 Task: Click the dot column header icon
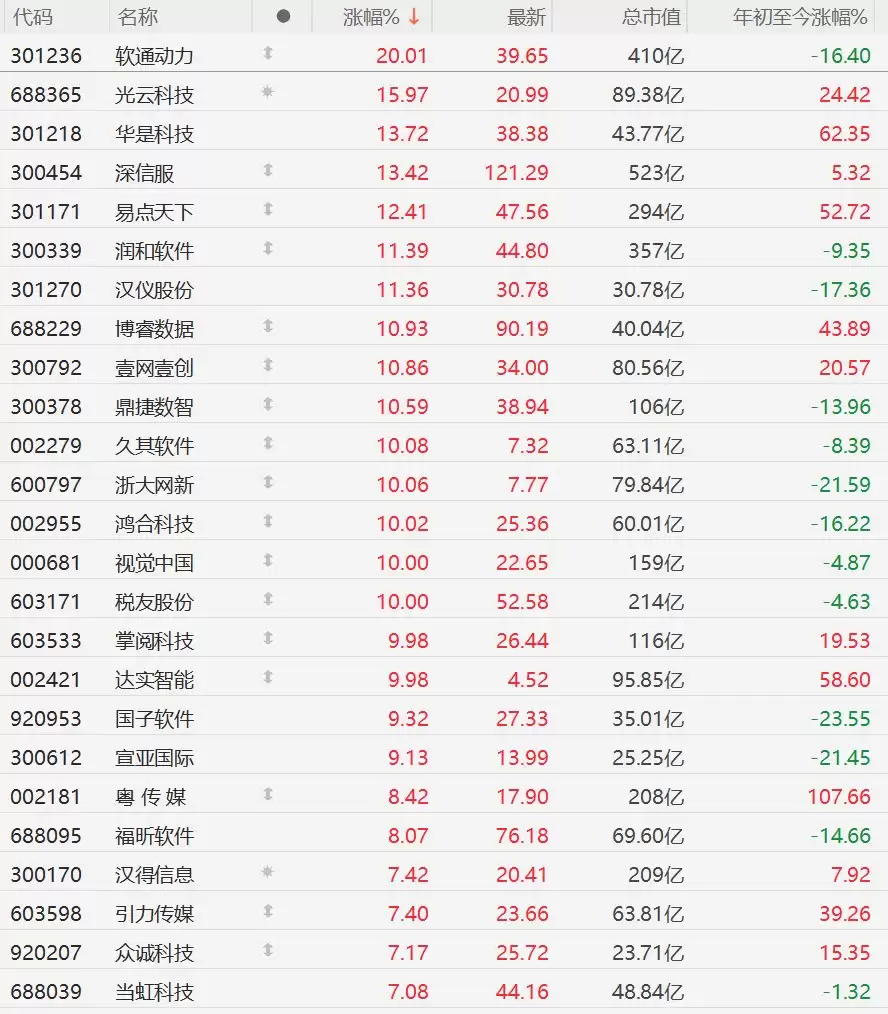click(283, 16)
